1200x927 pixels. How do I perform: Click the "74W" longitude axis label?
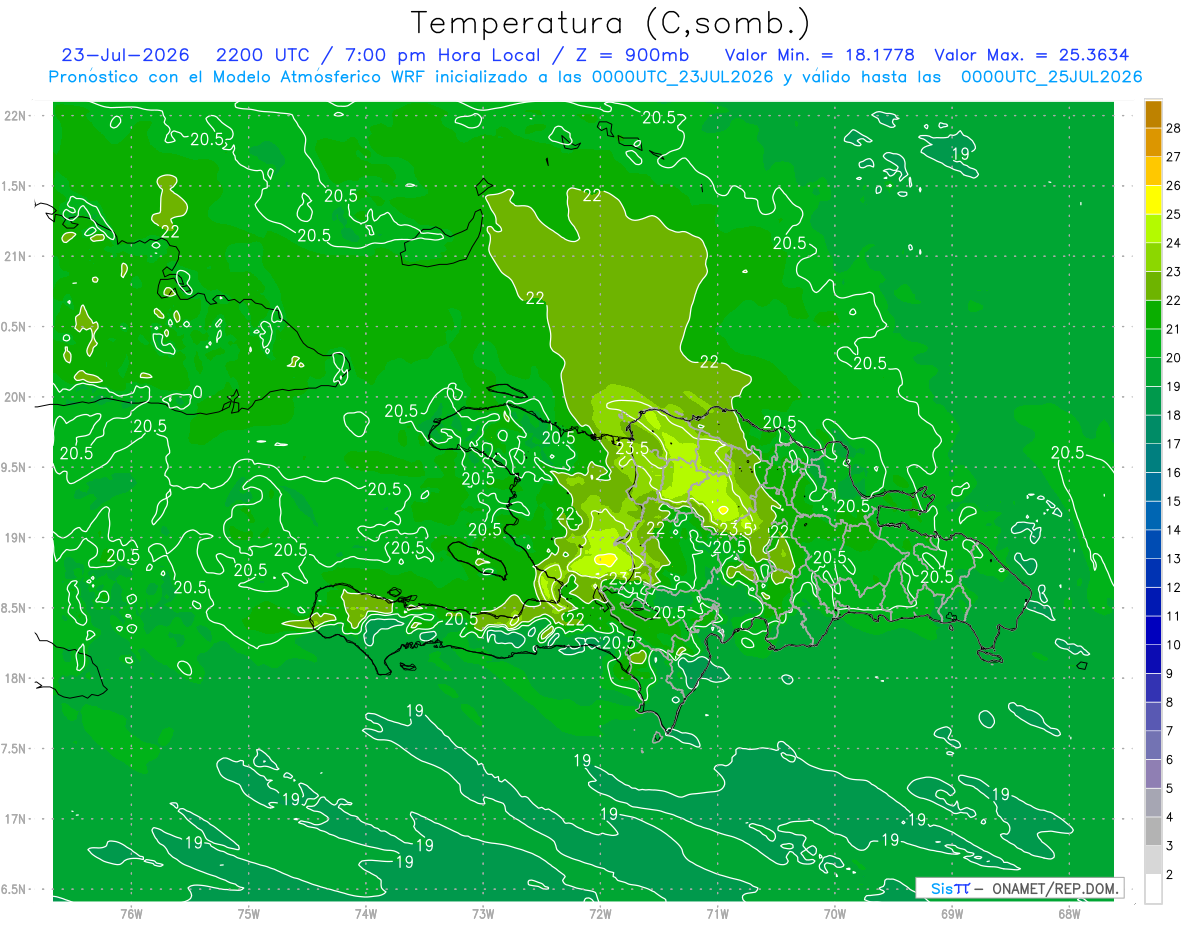(366, 912)
